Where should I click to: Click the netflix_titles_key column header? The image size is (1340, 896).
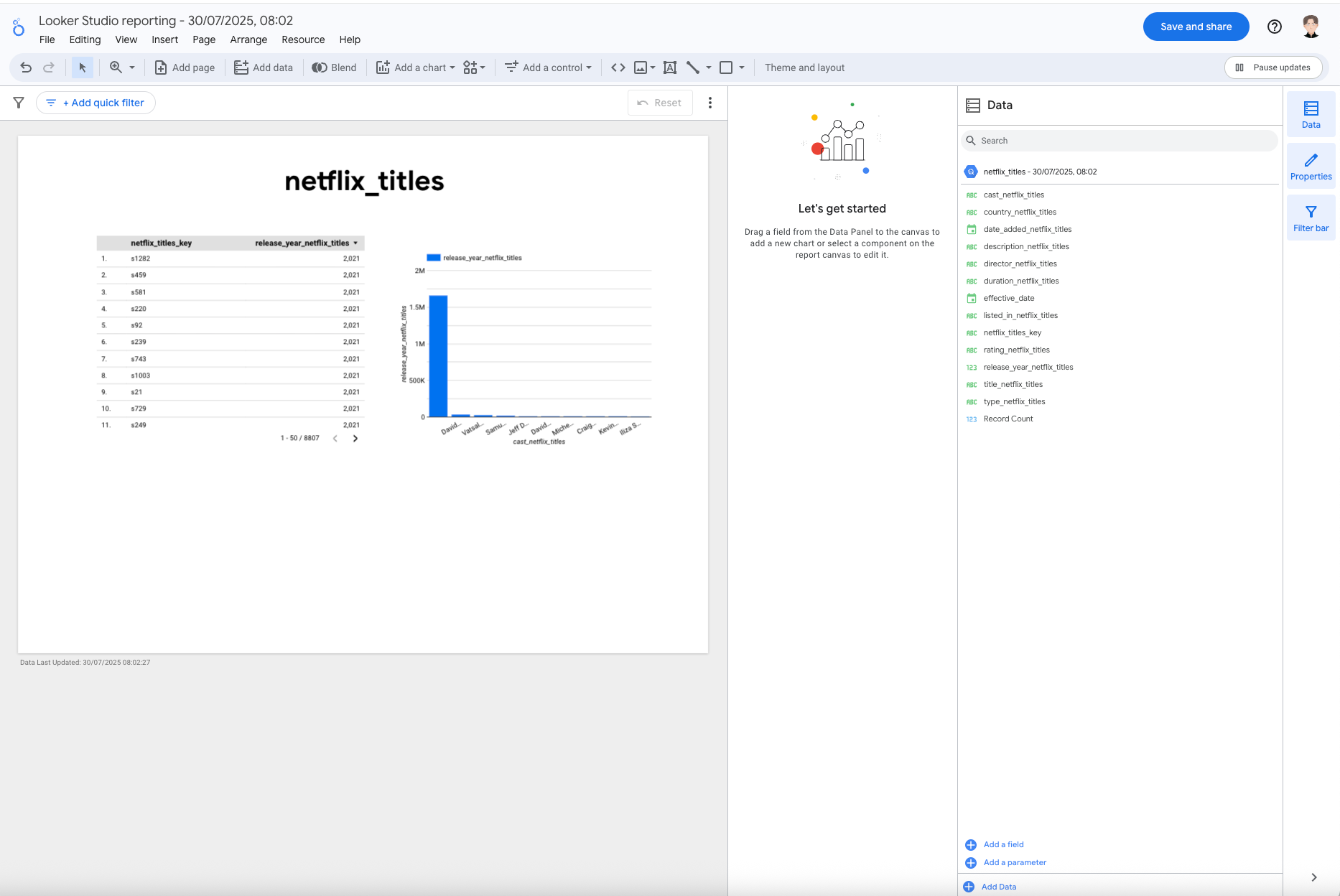161,243
